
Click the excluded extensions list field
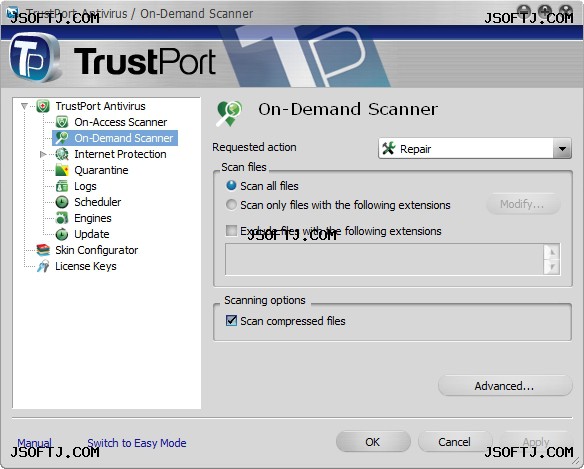pyautogui.click(x=384, y=259)
